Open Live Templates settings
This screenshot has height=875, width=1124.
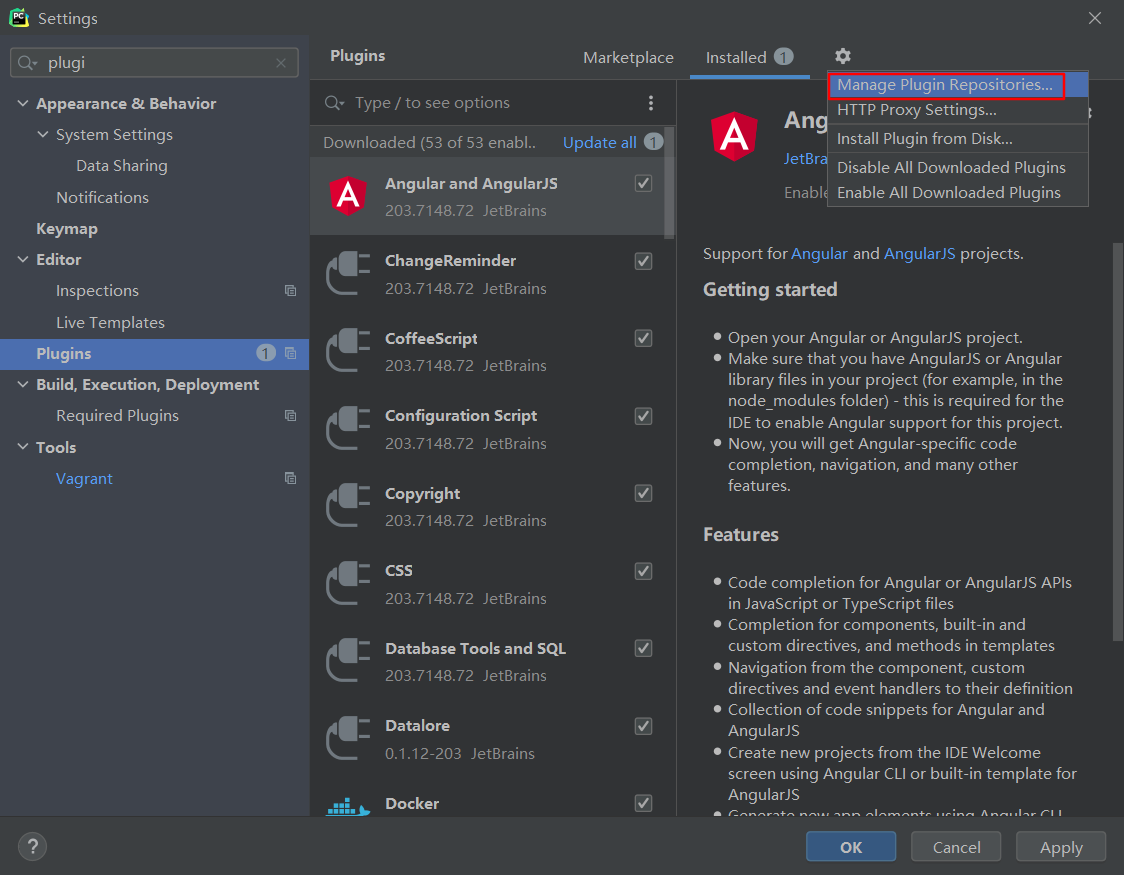coord(110,322)
